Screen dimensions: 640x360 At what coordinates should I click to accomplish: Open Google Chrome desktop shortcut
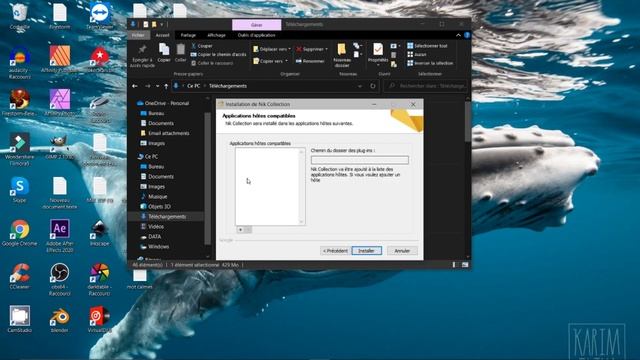19,233
